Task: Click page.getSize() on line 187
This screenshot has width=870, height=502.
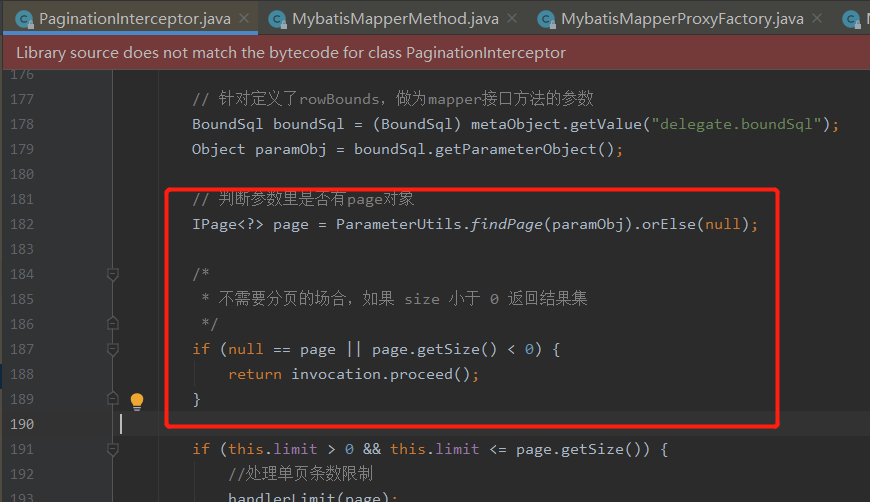Action: (x=434, y=349)
